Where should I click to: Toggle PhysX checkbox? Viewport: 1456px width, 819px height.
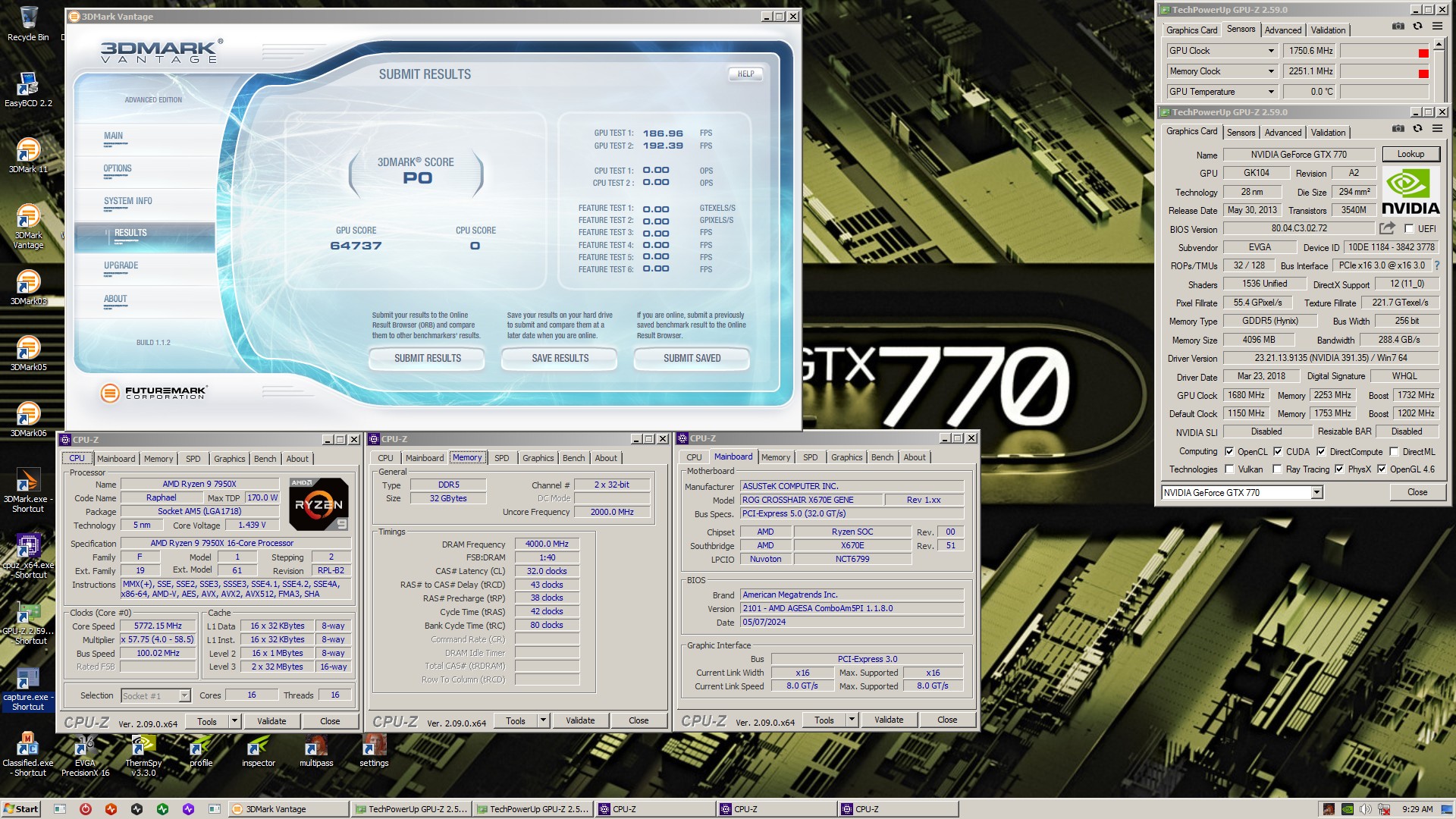1339,469
